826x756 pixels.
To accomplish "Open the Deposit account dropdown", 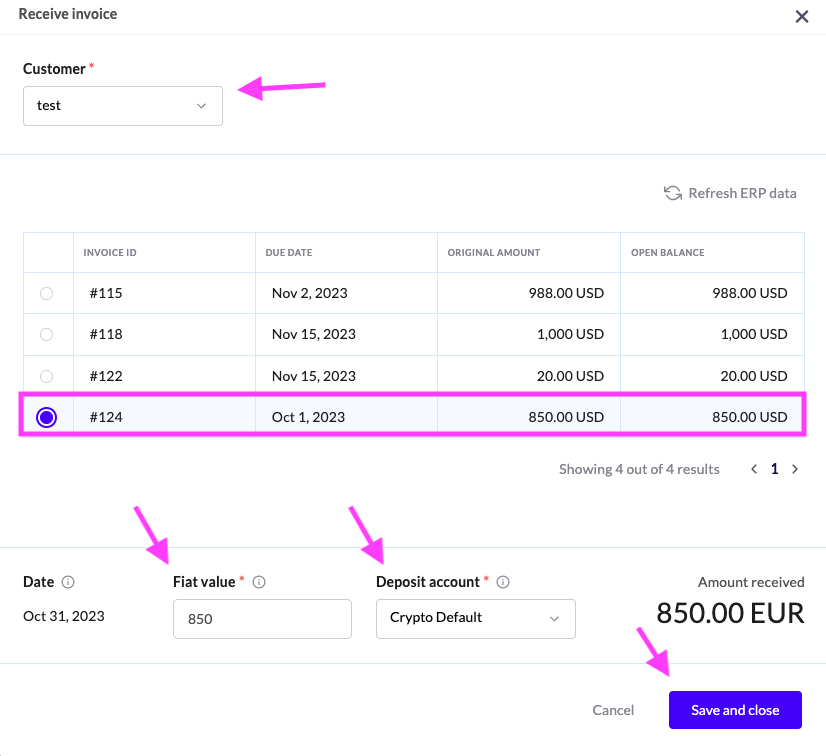I will pos(475,618).
